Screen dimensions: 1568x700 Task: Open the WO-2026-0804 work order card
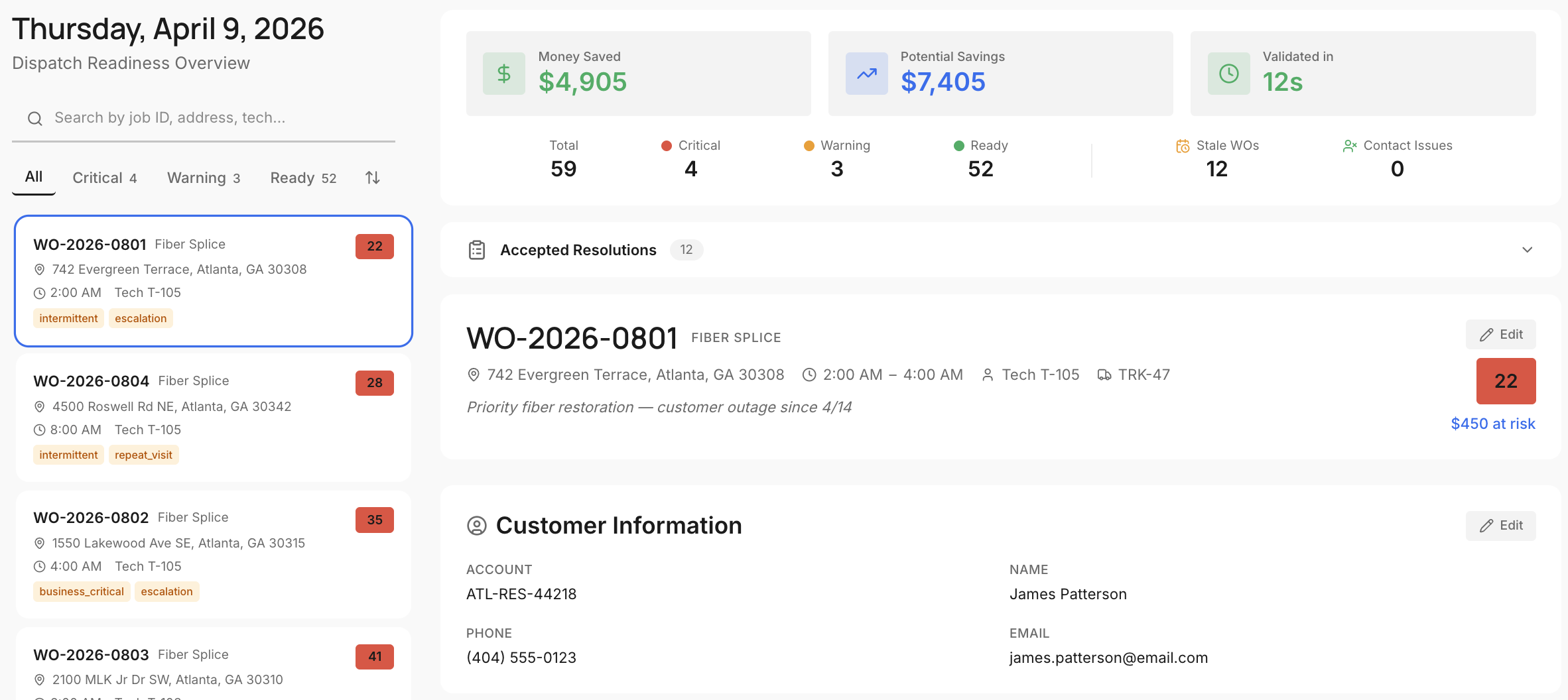[214, 418]
